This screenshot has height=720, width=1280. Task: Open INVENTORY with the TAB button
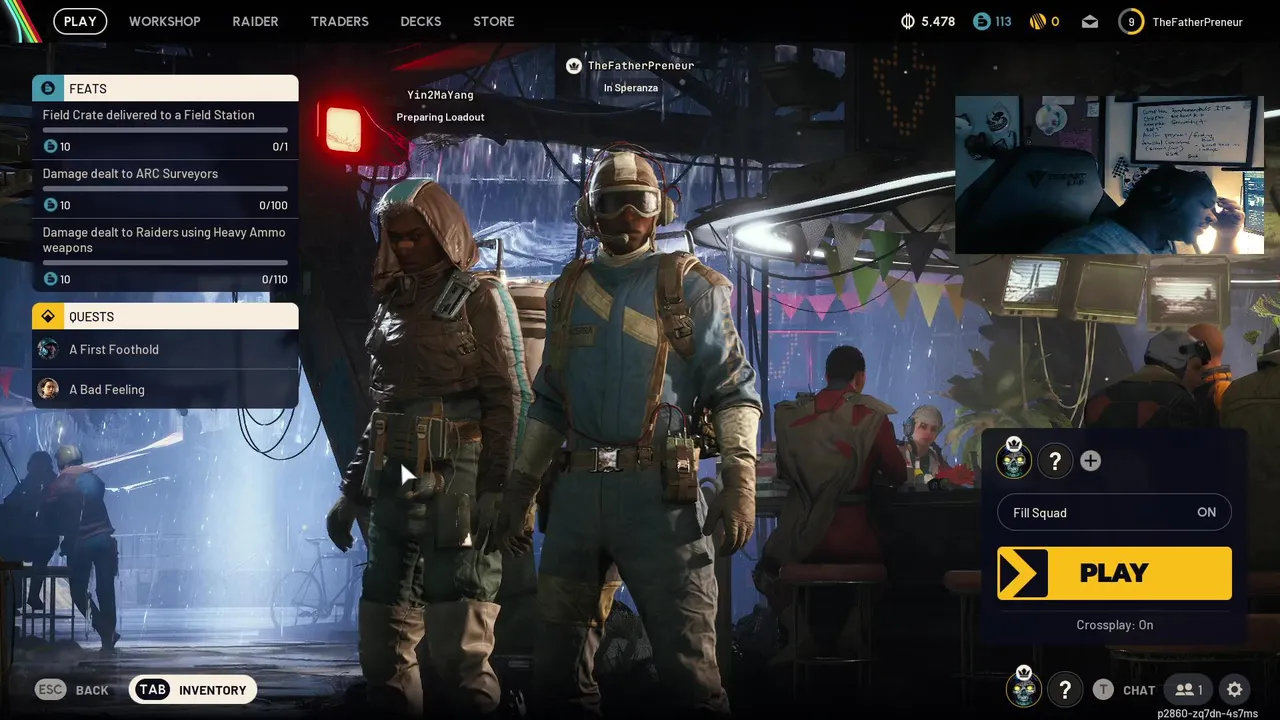coord(193,690)
